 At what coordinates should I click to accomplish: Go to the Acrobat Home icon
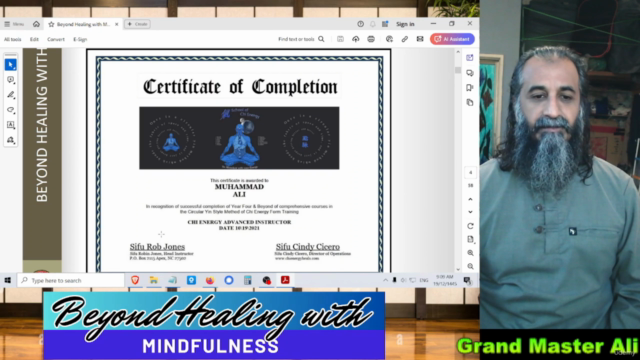coord(36,24)
